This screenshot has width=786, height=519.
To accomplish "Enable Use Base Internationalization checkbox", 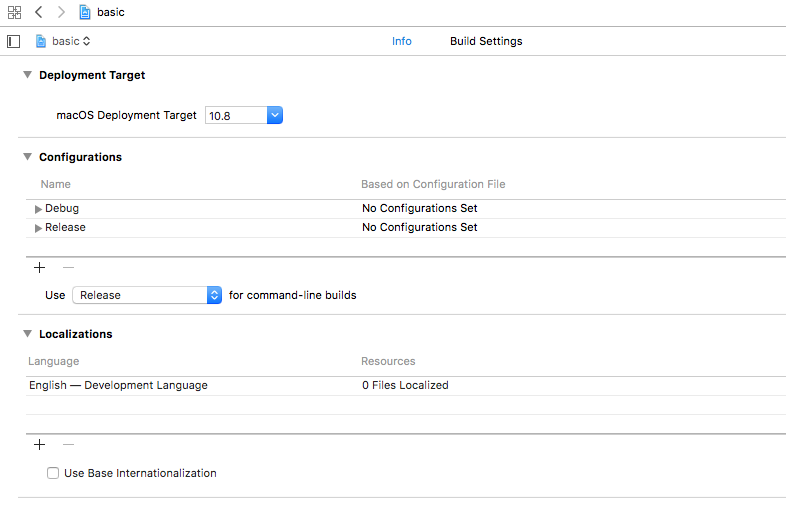I will pyautogui.click(x=53, y=473).
